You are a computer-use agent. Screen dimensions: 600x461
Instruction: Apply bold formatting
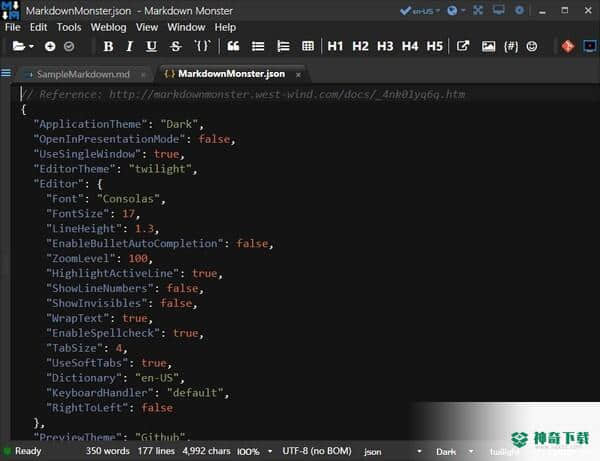(x=108, y=47)
